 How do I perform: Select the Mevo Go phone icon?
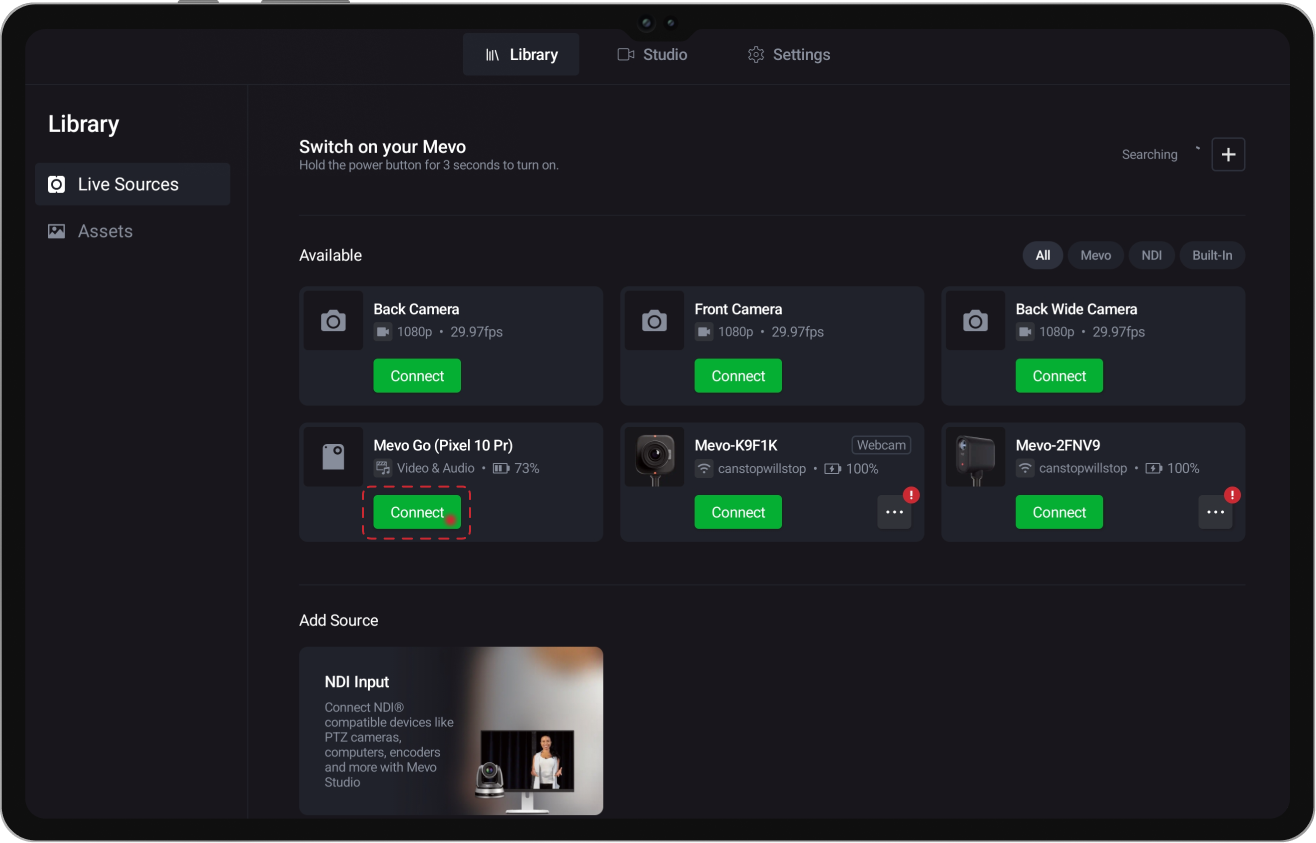(x=333, y=457)
